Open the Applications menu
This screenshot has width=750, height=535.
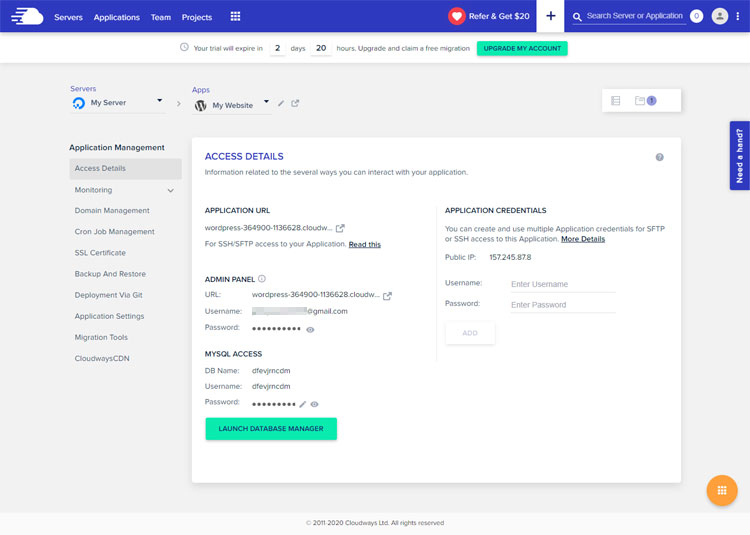[117, 17]
